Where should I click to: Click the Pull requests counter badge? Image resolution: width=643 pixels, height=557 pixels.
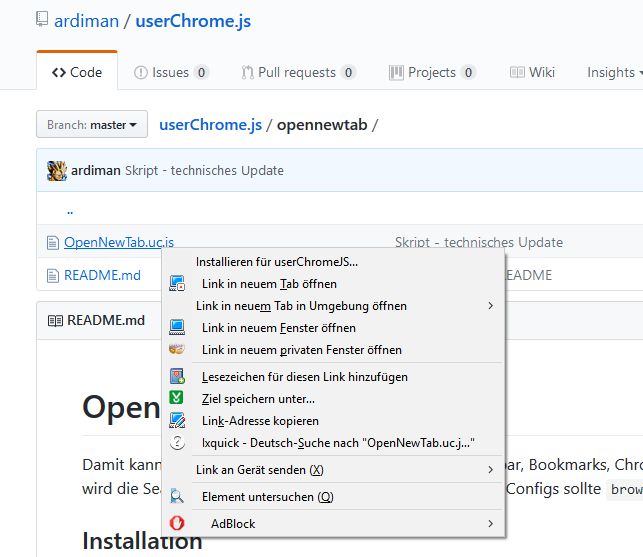(x=348, y=73)
